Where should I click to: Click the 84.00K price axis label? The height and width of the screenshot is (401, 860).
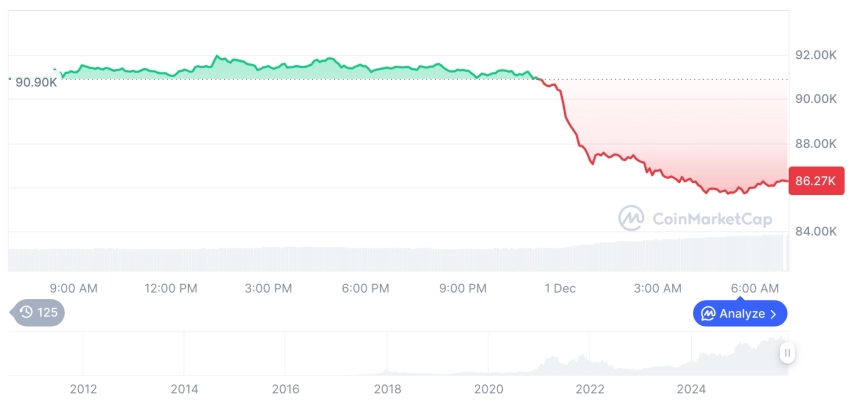(815, 231)
